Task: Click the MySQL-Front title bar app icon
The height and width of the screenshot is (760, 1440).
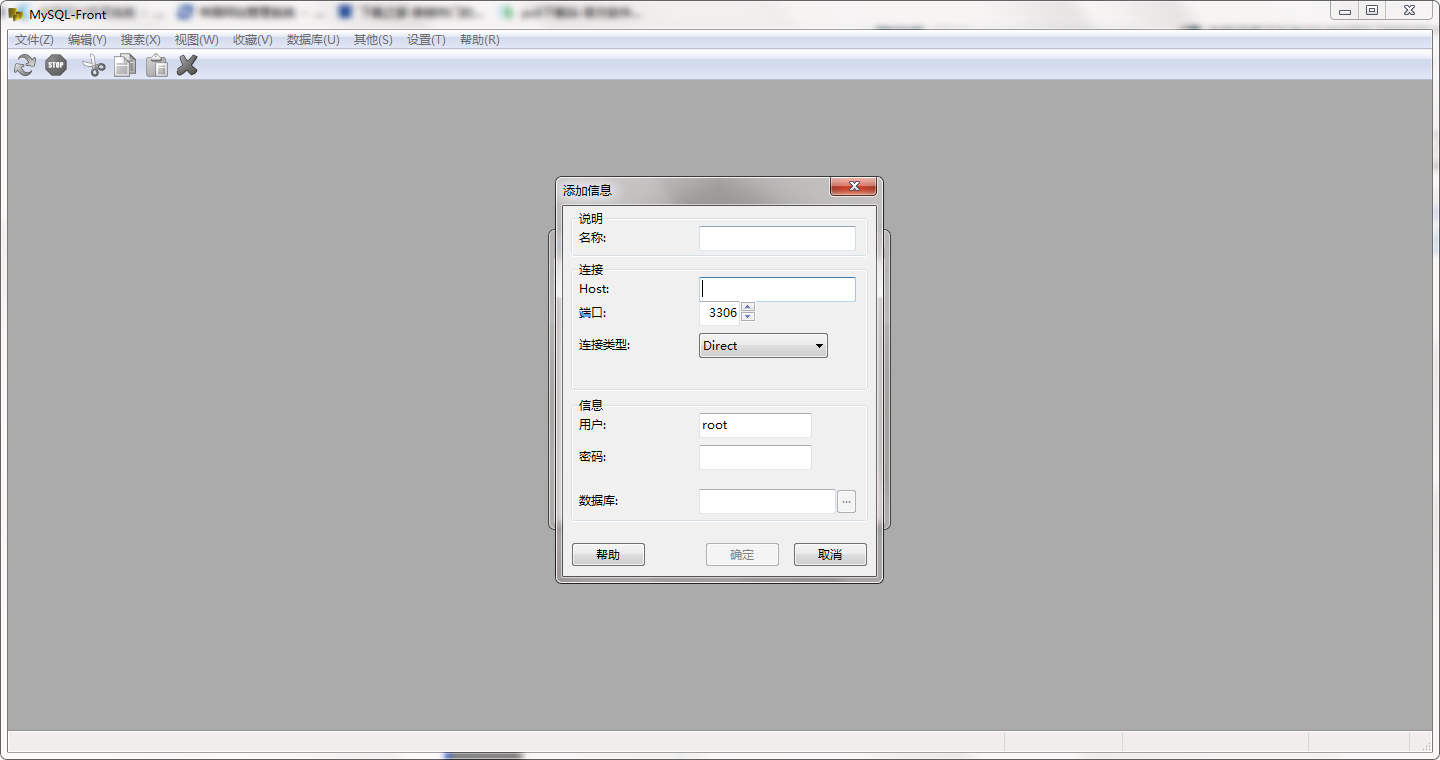Action: pos(16,14)
